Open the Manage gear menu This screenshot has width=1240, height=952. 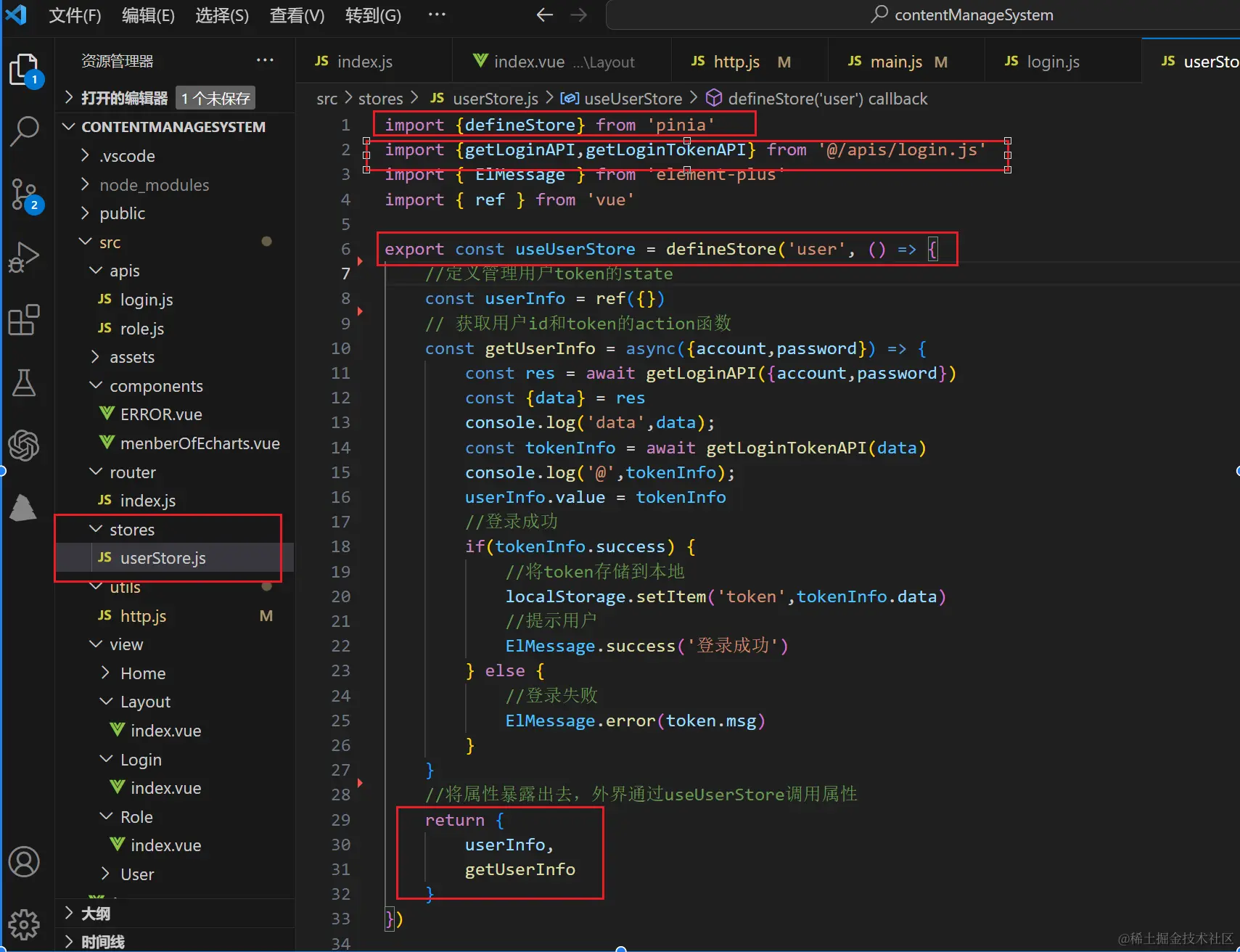[x=24, y=924]
